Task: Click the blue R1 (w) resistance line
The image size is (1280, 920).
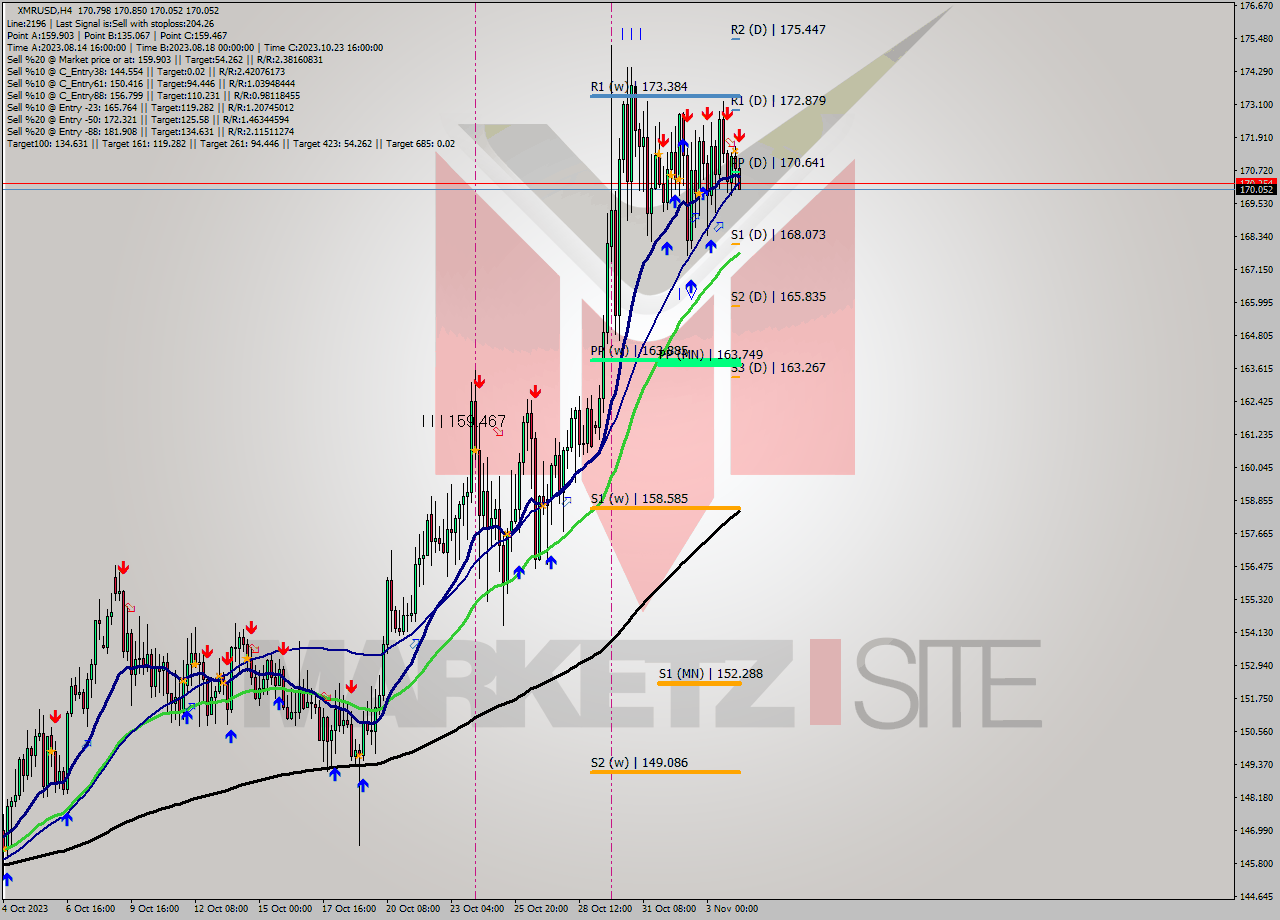Action: (x=665, y=96)
